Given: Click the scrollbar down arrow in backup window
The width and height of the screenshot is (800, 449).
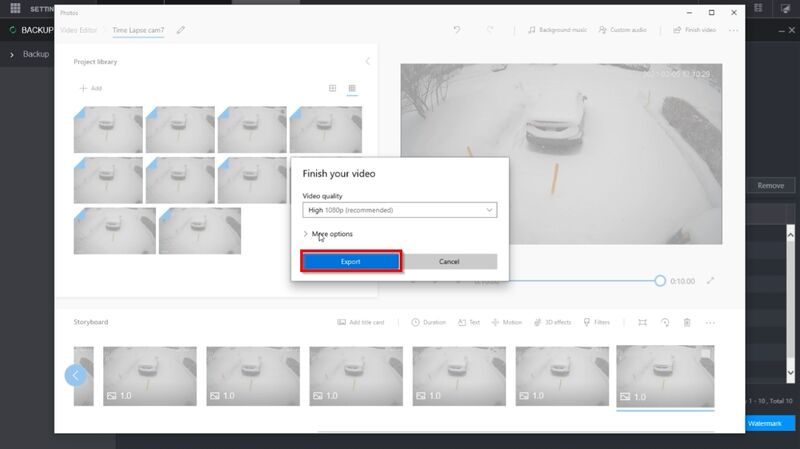Looking at the screenshot, I should (790, 373).
